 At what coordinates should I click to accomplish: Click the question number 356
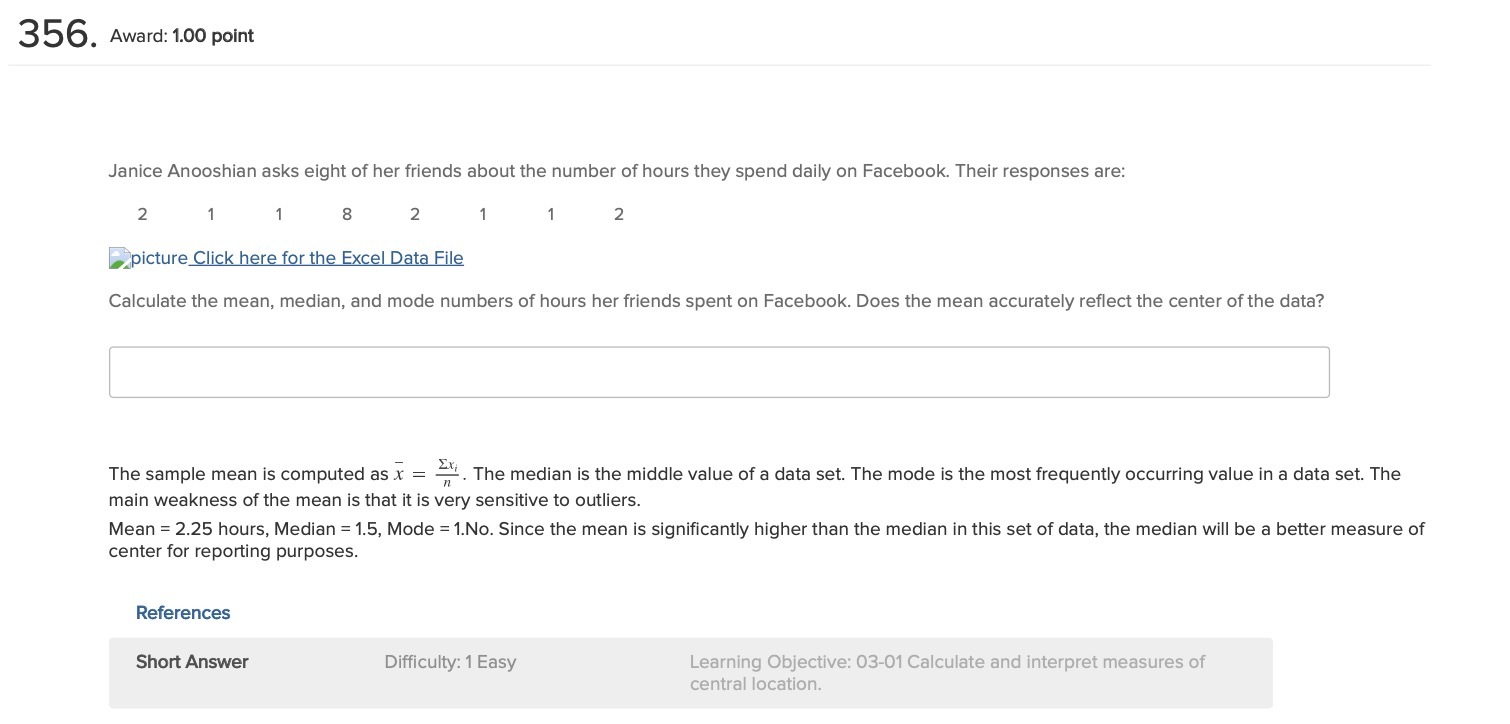pyautogui.click(x=56, y=35)
